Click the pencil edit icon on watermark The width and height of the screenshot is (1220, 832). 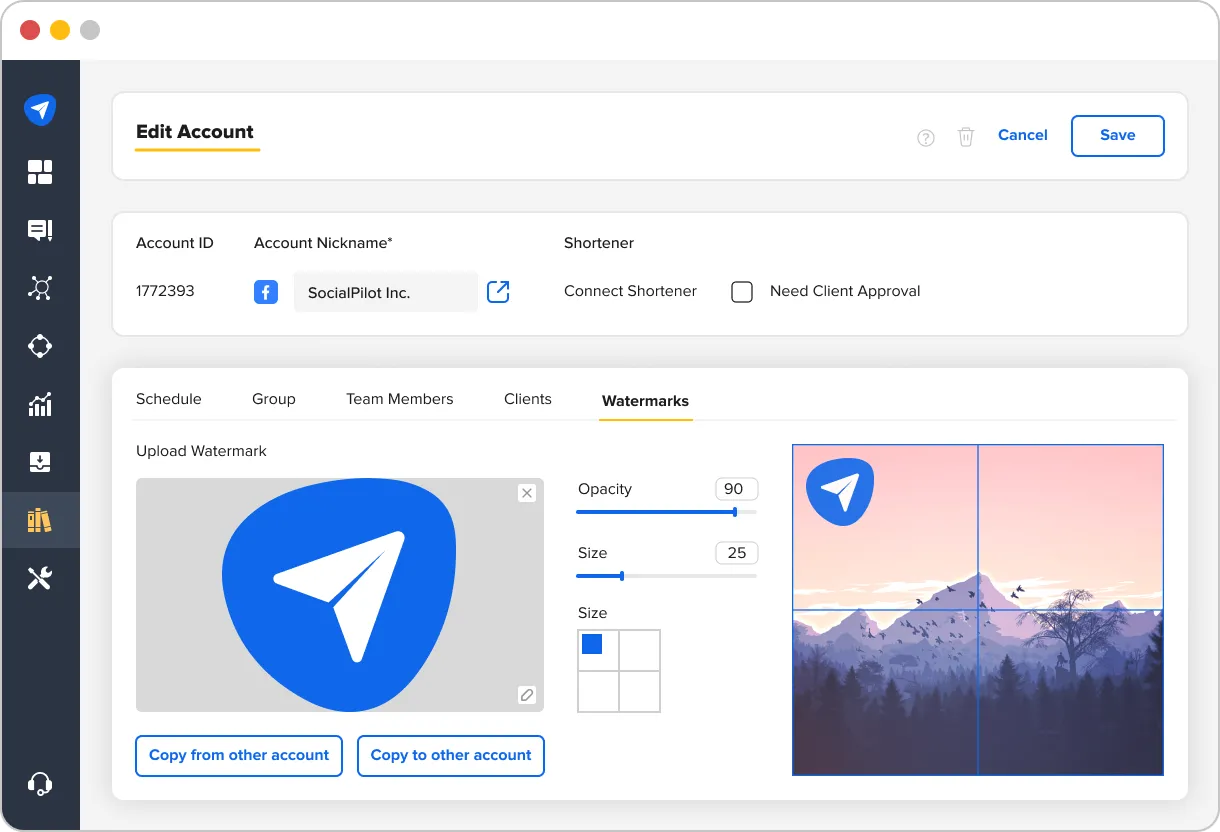527,695
